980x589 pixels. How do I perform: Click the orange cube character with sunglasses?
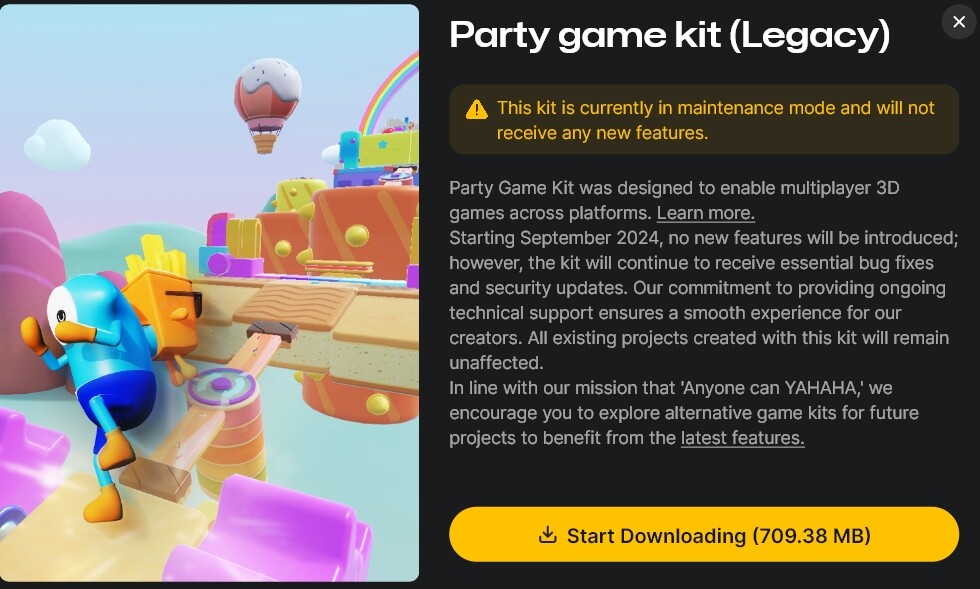166,313
